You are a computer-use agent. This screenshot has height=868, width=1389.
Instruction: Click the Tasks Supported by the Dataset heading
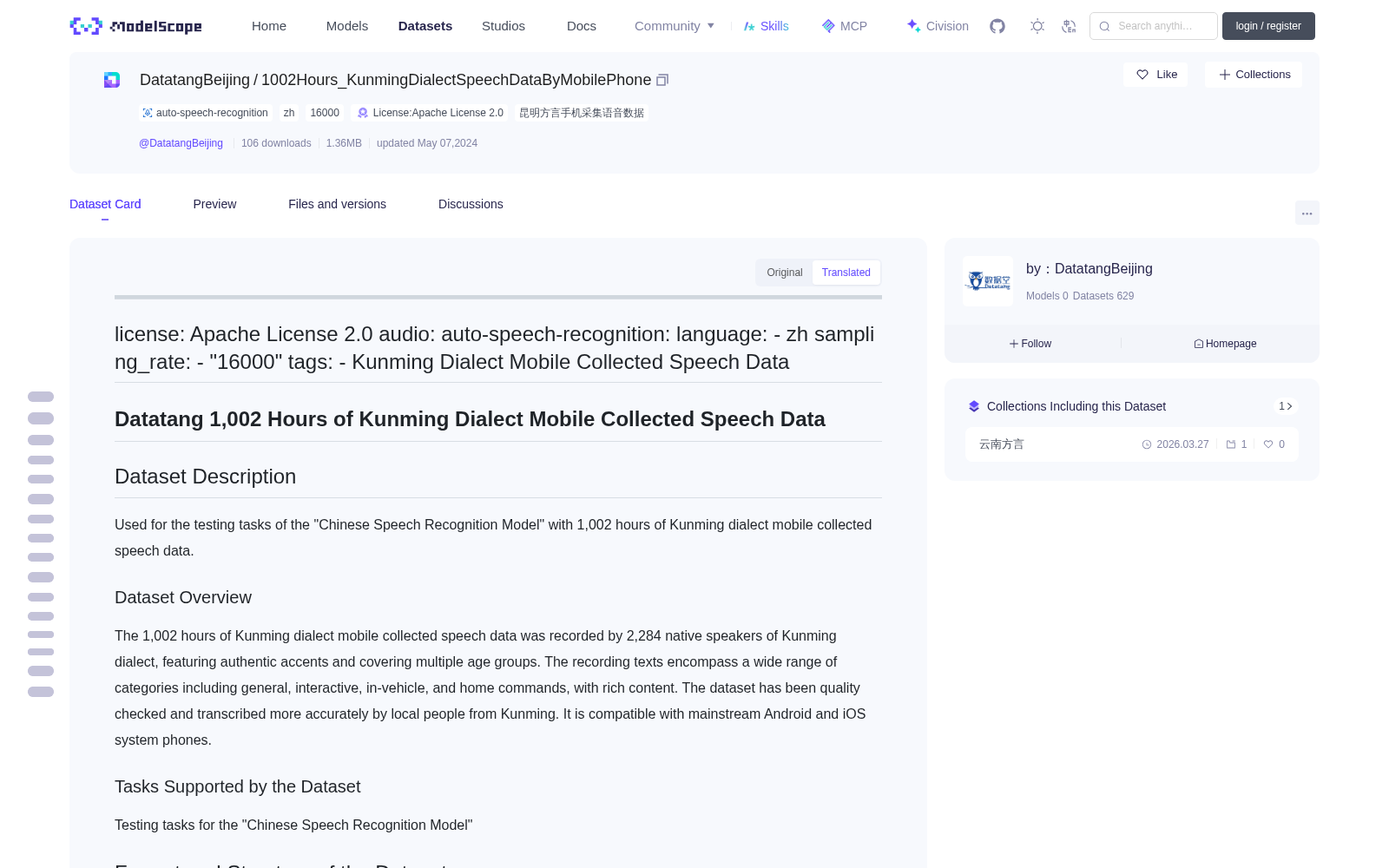coord(237,786)
